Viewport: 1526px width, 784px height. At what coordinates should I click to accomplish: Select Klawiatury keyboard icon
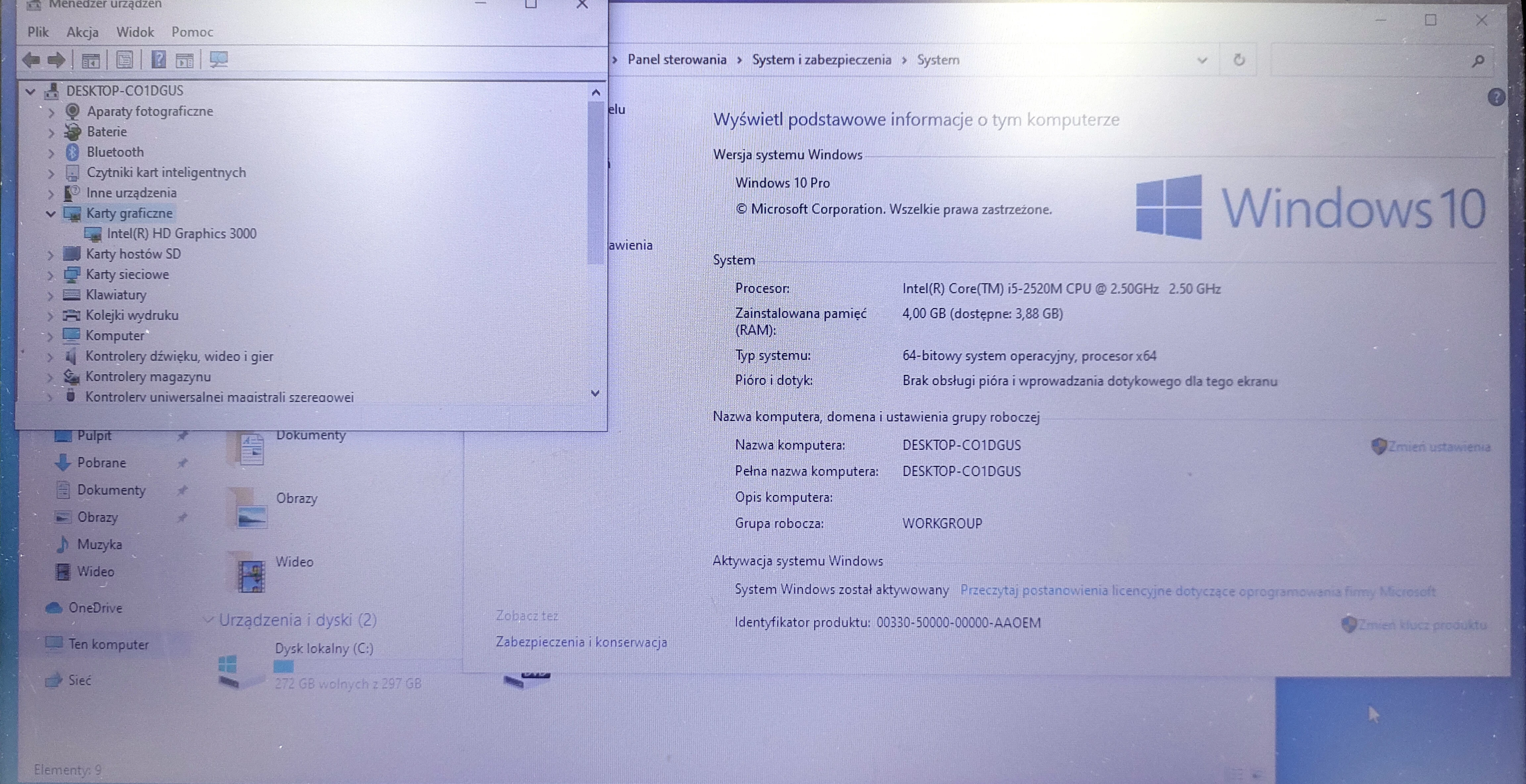72,294
